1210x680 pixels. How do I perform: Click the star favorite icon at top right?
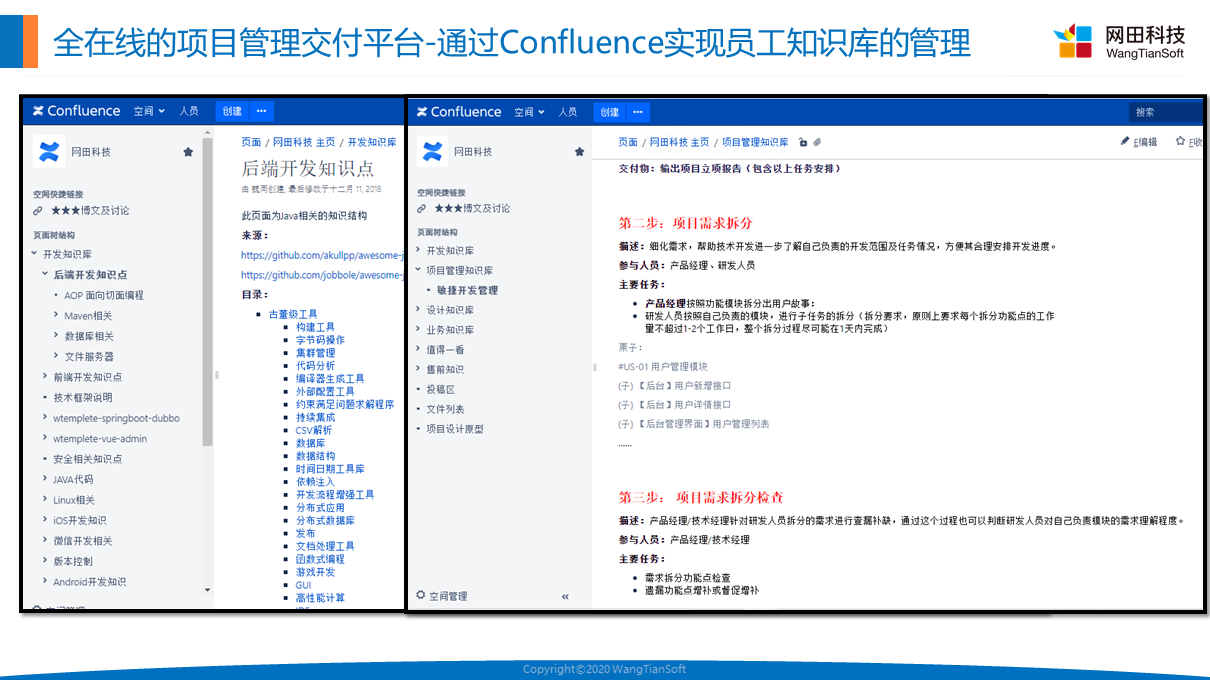(1181, 142)
